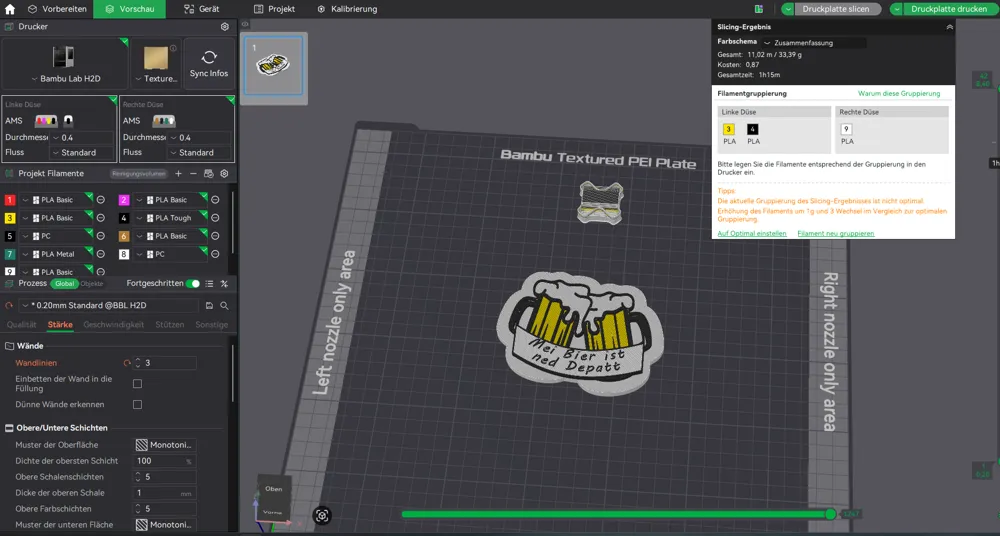Select plate 1 thumbnail
The width and height of the screenshot is (1000, 536).
click(274, 66)
